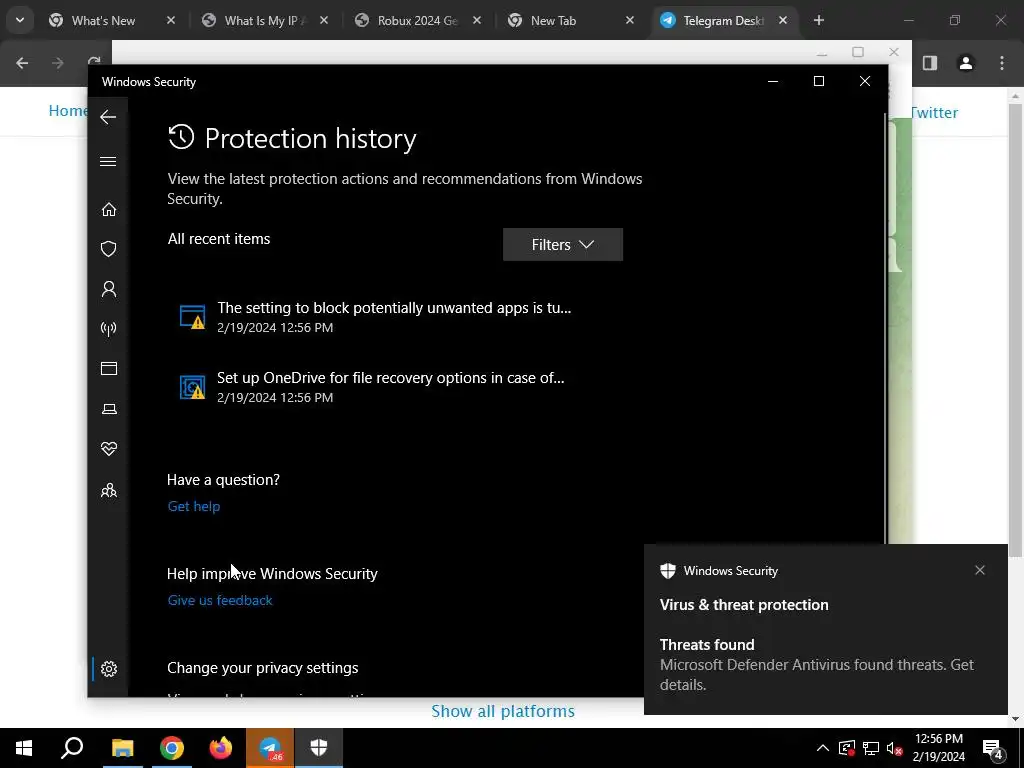The height and width of the screenshot is (768, 1024).
Task: Open the Windows Security hamburger menu
Action: (108, 161)
